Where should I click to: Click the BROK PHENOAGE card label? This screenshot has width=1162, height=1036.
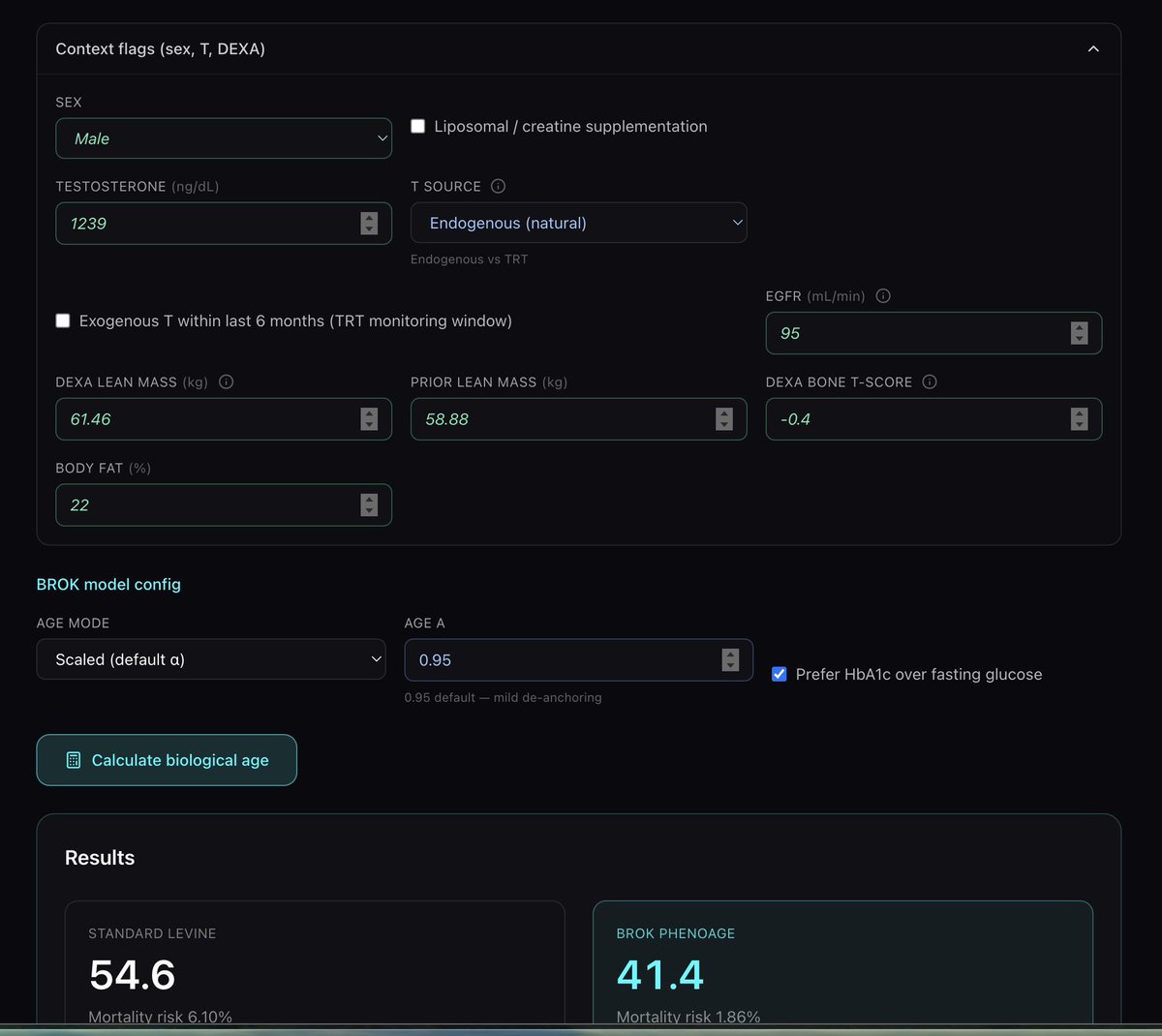[676, 933]
